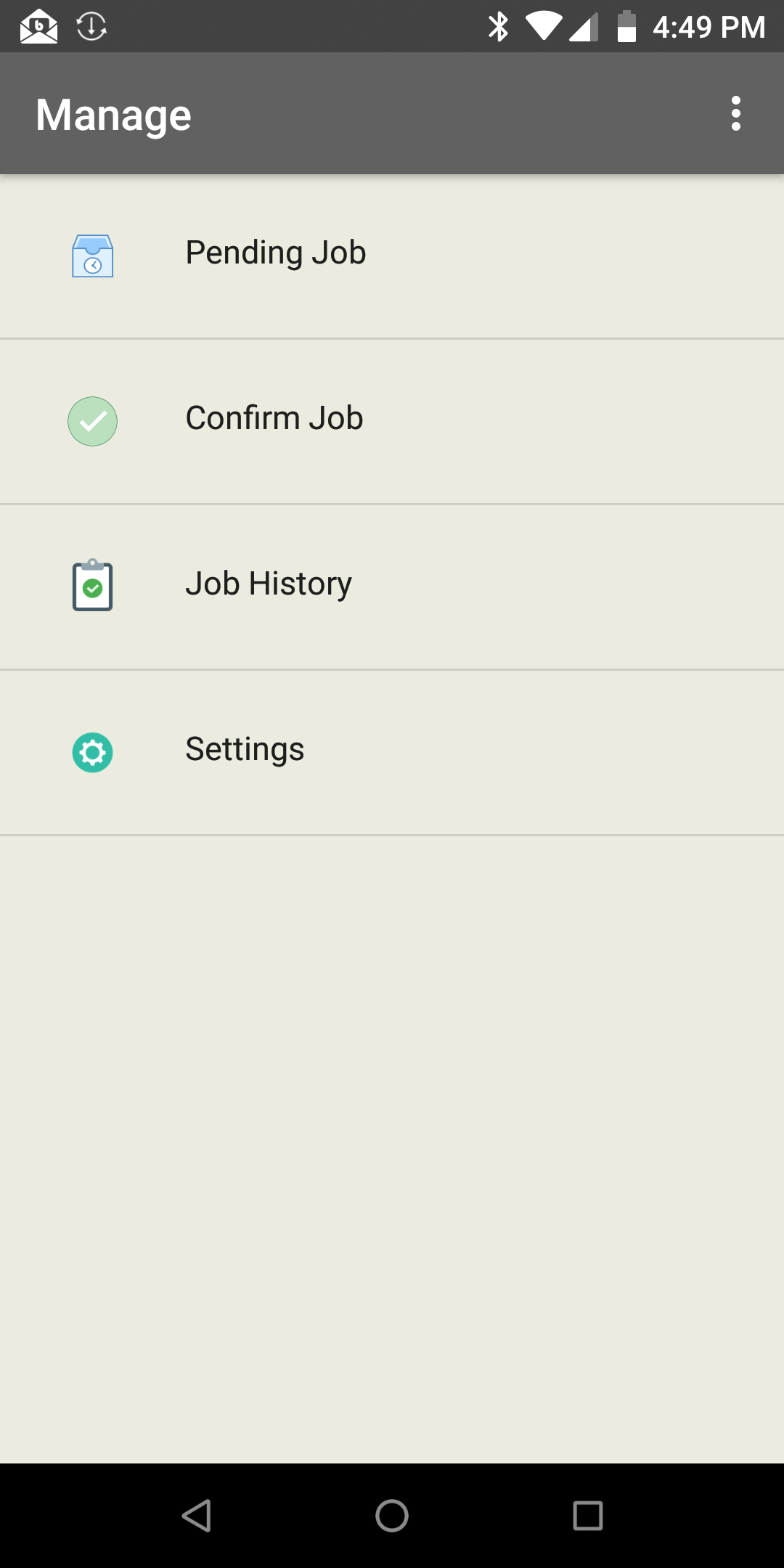Tap the Wi-Fi signal status icon
This screenshot has height=1568, width=784.
coord(543,27)
